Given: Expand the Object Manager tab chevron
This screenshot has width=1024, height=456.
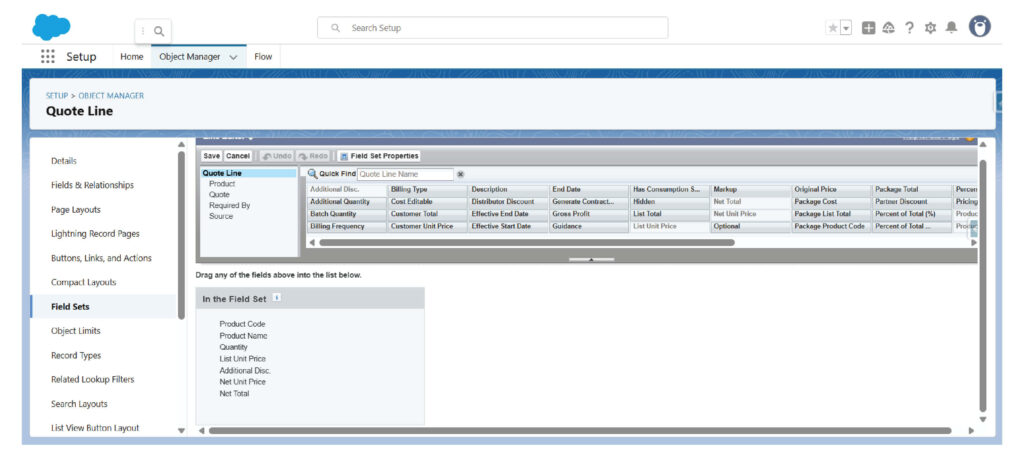Looking at the screenshot, I should tap(233, 57).
